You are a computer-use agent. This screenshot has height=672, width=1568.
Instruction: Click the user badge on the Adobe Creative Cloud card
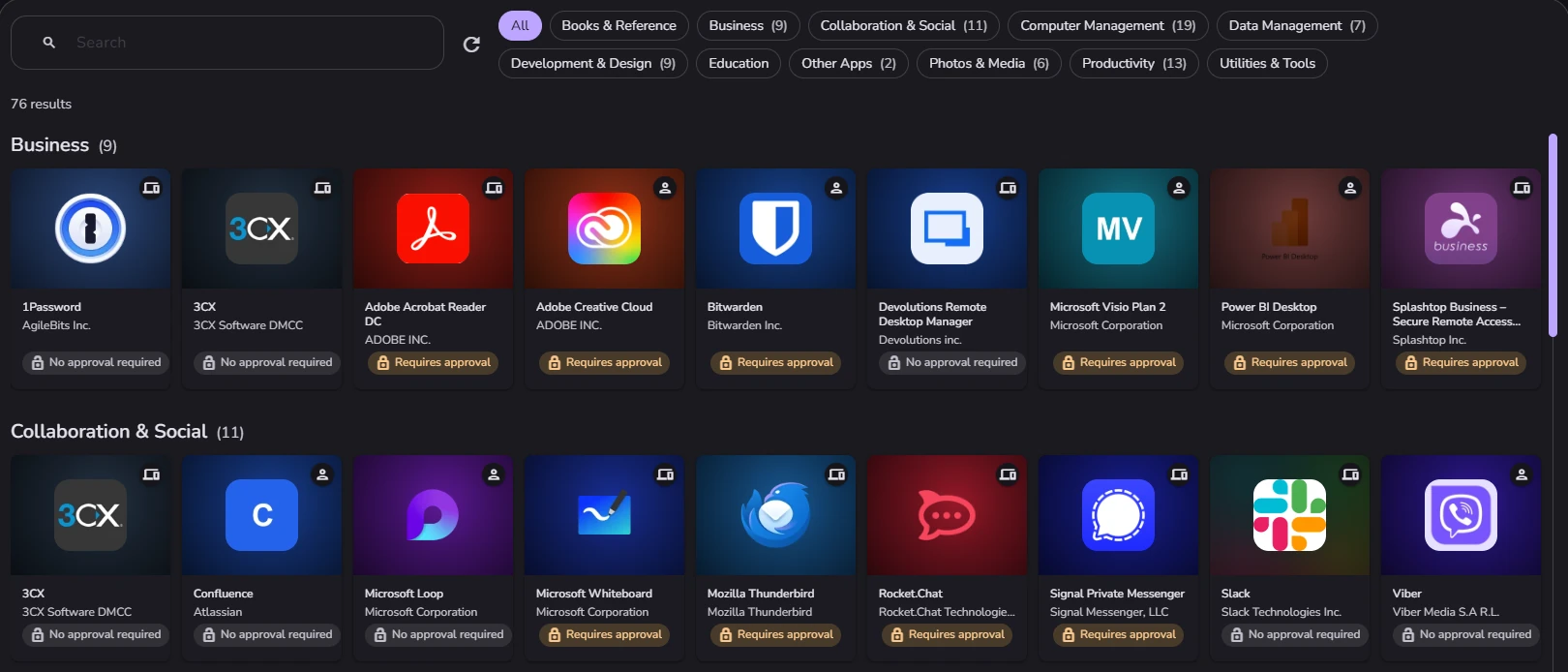click(665, 188)
